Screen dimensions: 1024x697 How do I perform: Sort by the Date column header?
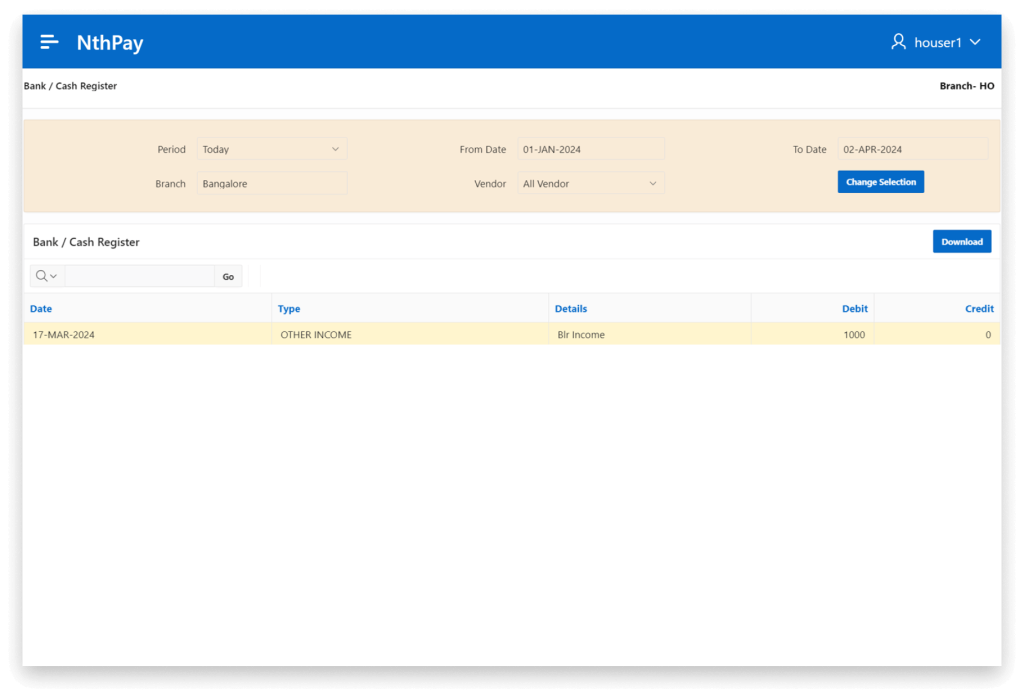pos(41,309)
